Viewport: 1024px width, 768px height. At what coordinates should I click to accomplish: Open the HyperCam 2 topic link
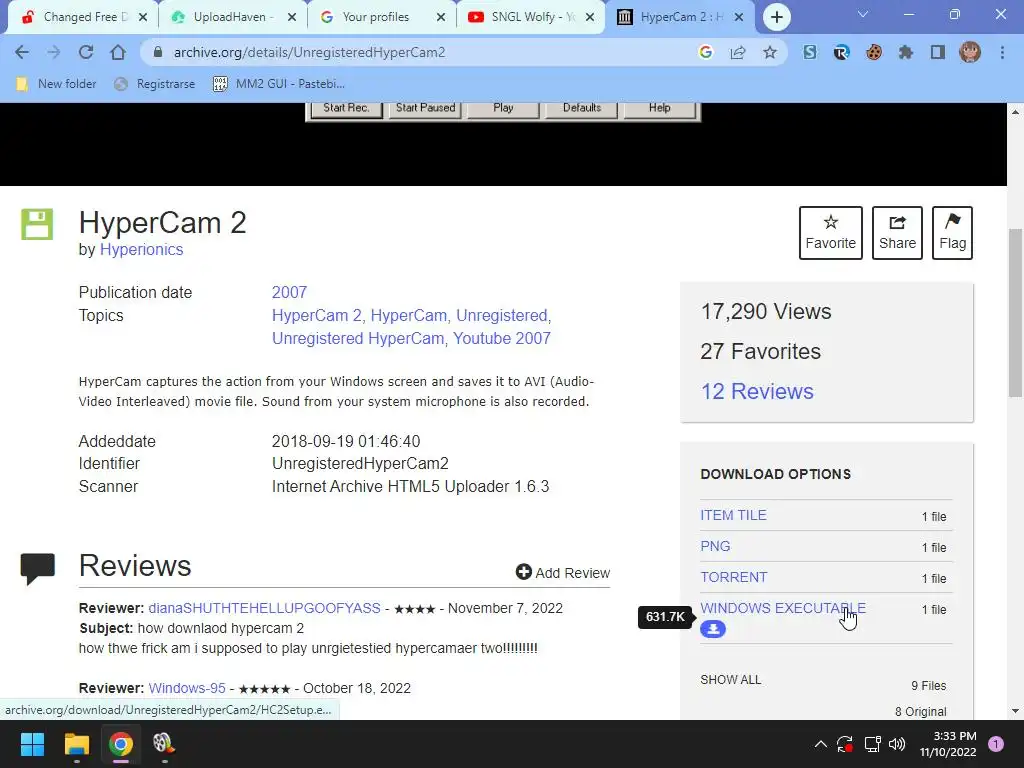(x=317, y=315)
